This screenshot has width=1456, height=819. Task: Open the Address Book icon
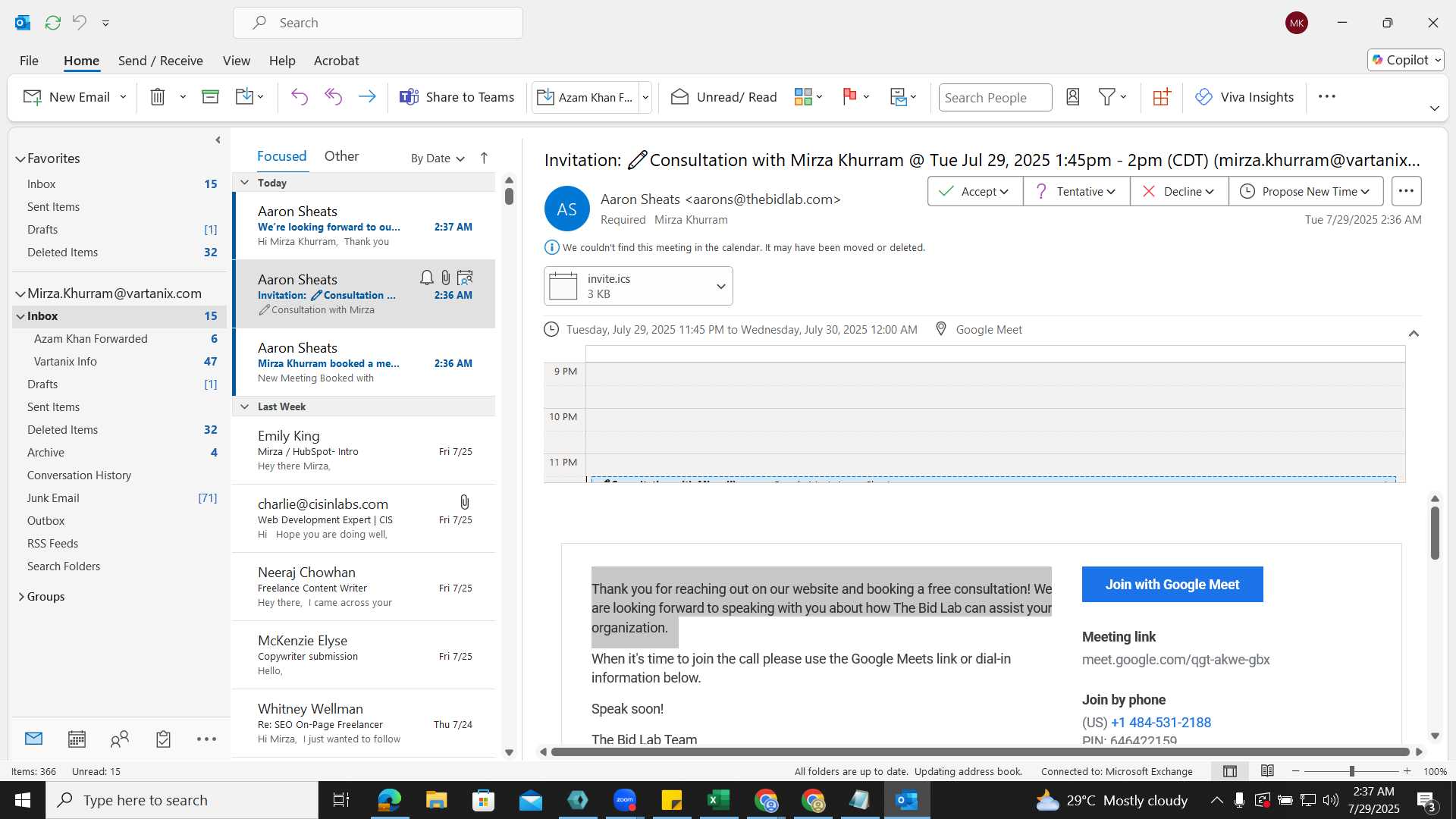[x=1073, y=97]
